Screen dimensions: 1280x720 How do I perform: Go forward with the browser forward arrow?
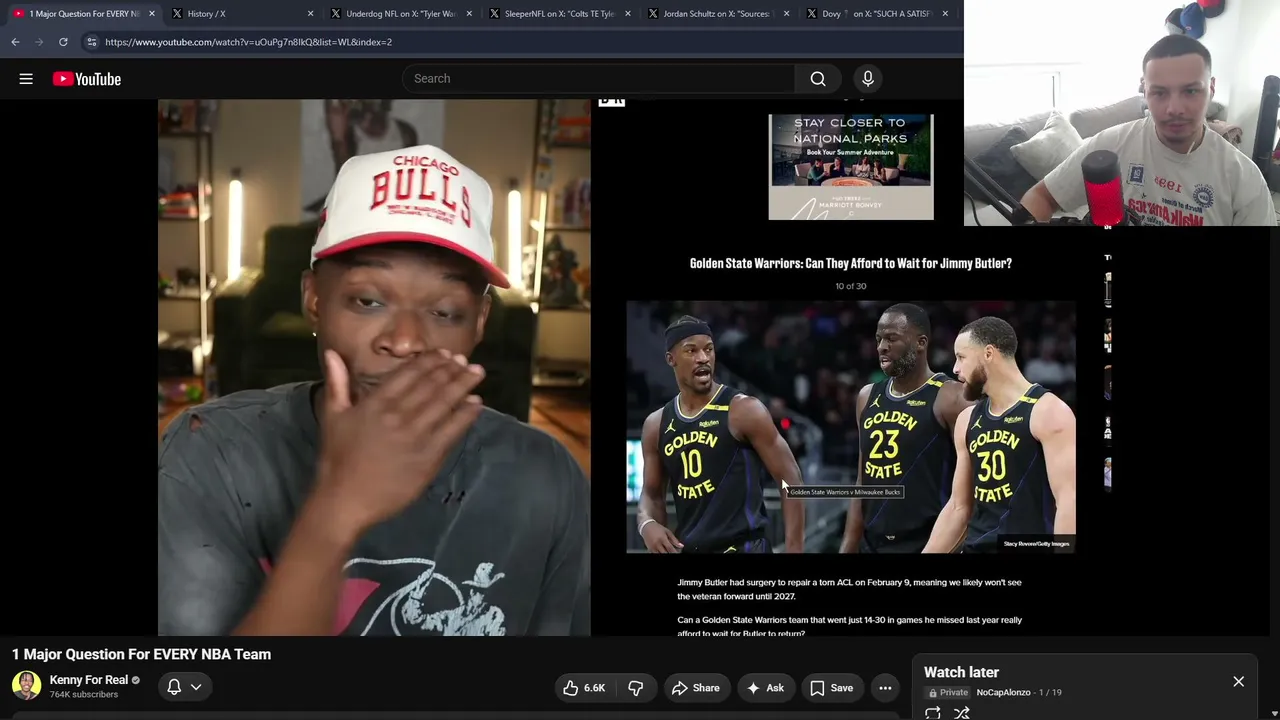coord(39,42)
